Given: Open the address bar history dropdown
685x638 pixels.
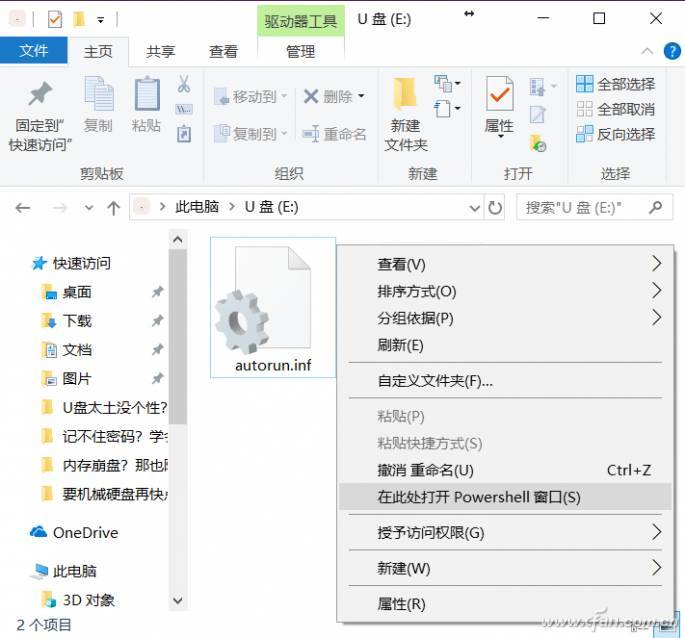Looking at the screenshot, I should (x=474, y=208).
